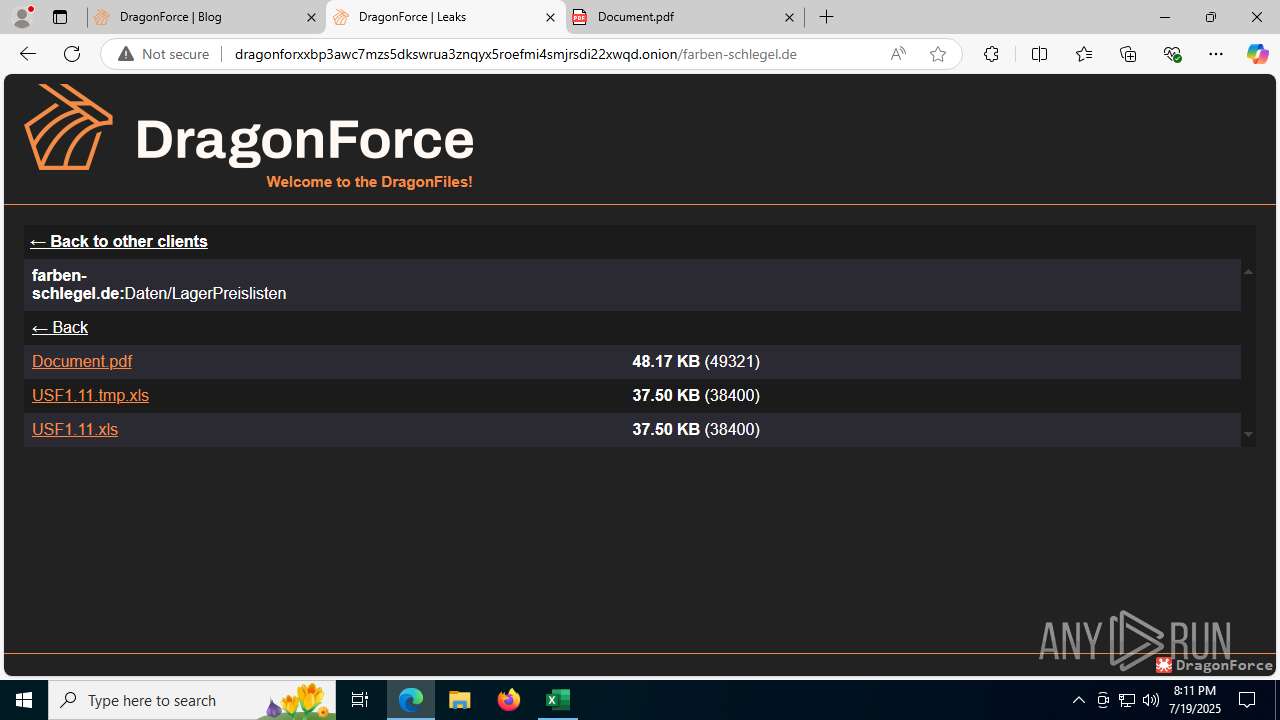
Task: Follow the Back to other clients link
Action: pyautogui.click(x=119, y=241)
